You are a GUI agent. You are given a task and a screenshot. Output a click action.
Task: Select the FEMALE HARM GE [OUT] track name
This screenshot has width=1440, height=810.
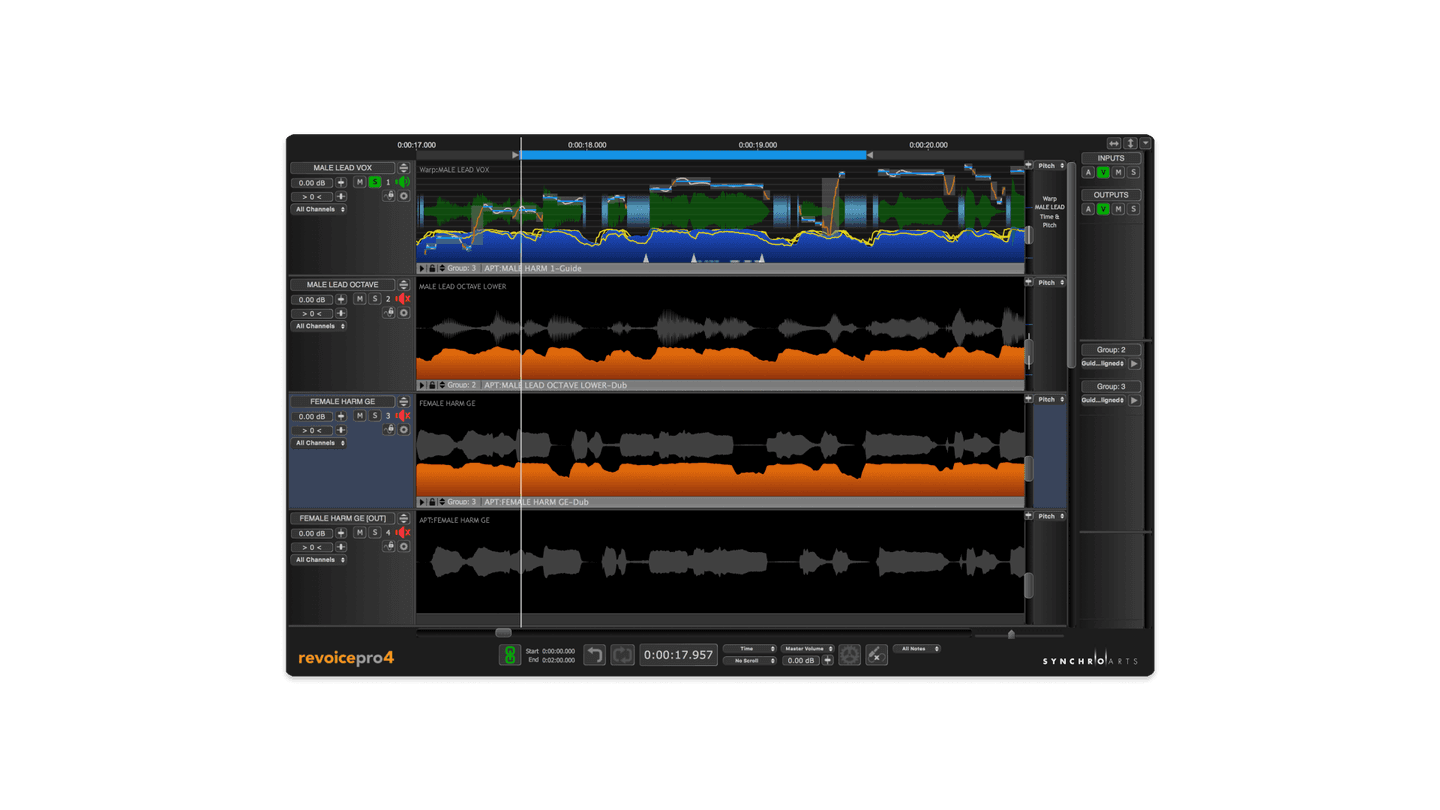(x=342, y=519)
